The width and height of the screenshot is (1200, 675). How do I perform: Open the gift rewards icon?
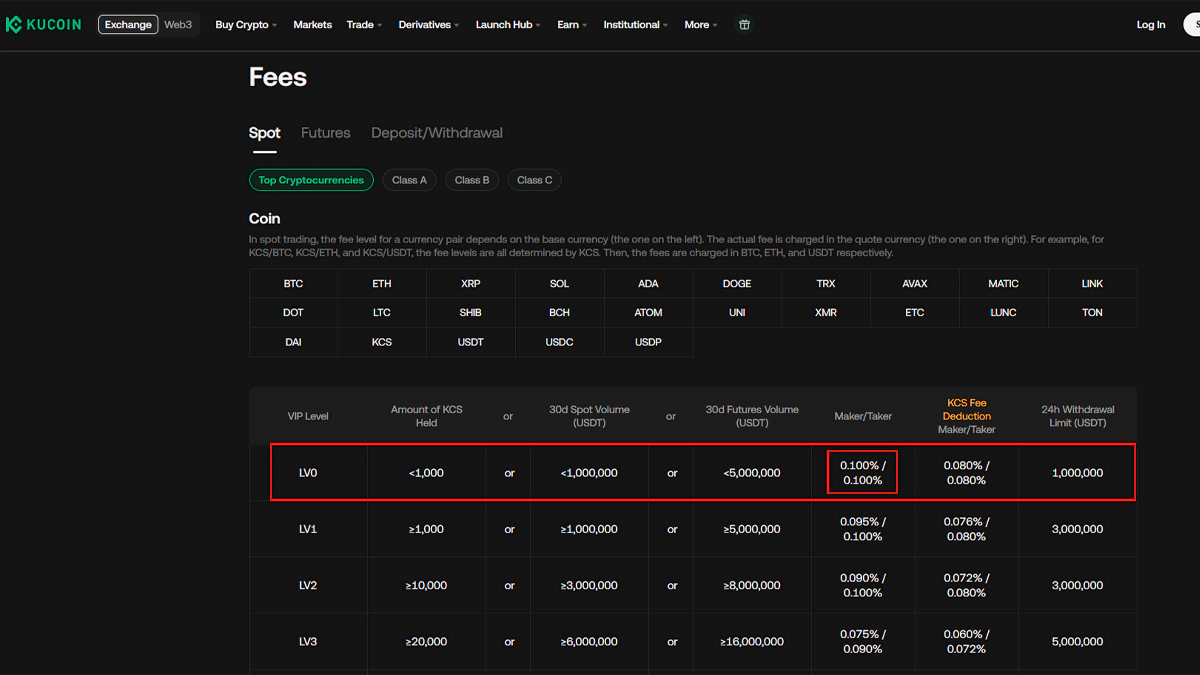tap(744, 25)
